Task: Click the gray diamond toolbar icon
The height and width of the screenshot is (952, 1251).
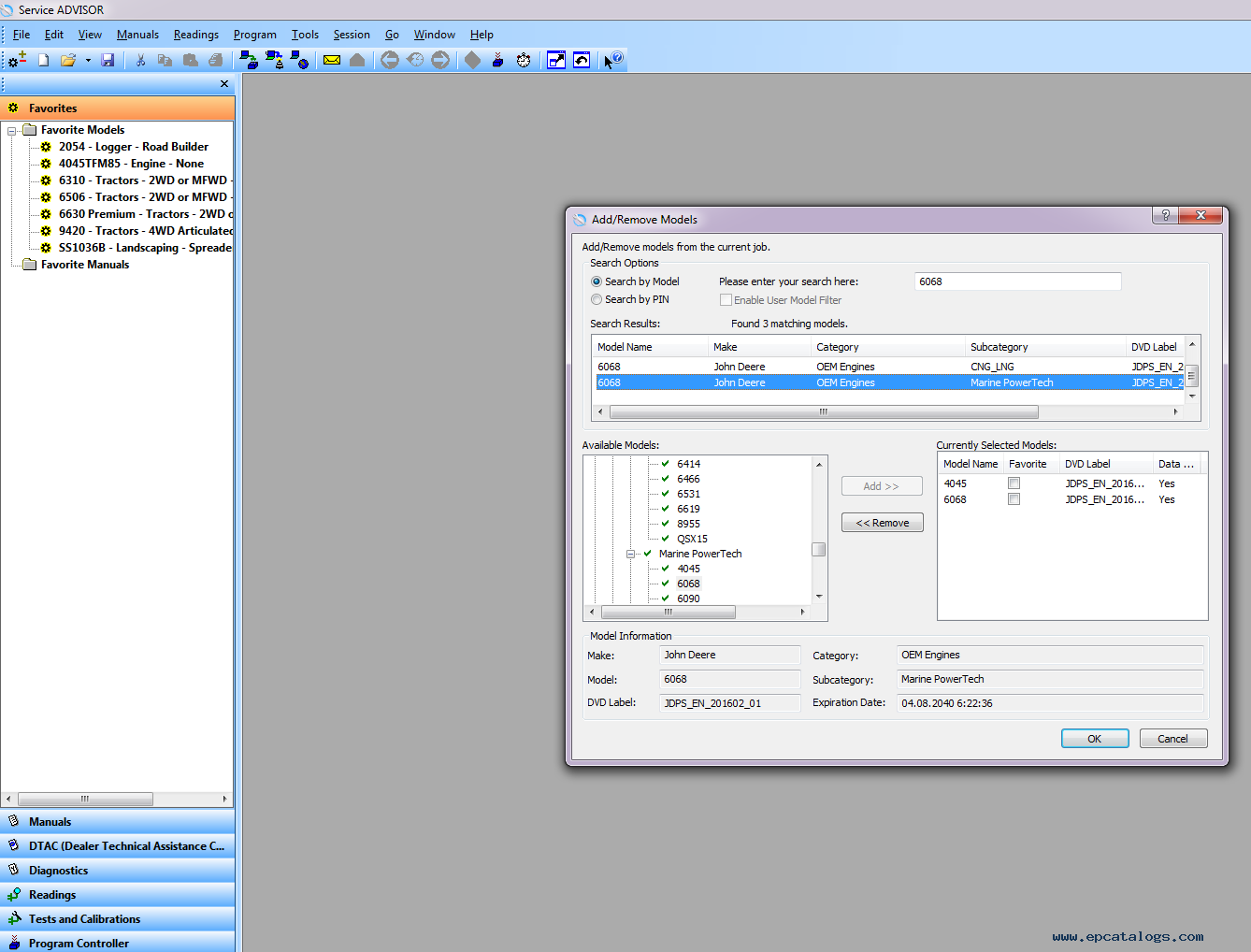Action: click(x=473, y=60)
